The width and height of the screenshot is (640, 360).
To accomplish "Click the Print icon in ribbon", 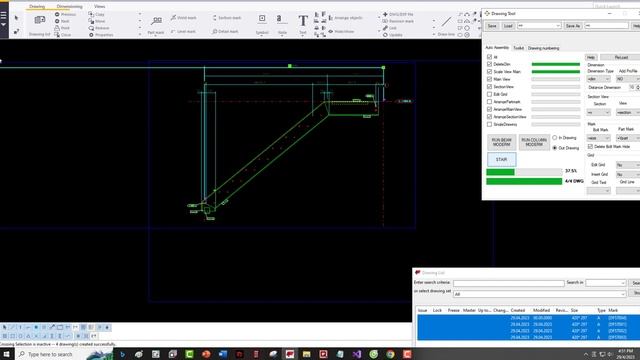I will tap(57, 28).
